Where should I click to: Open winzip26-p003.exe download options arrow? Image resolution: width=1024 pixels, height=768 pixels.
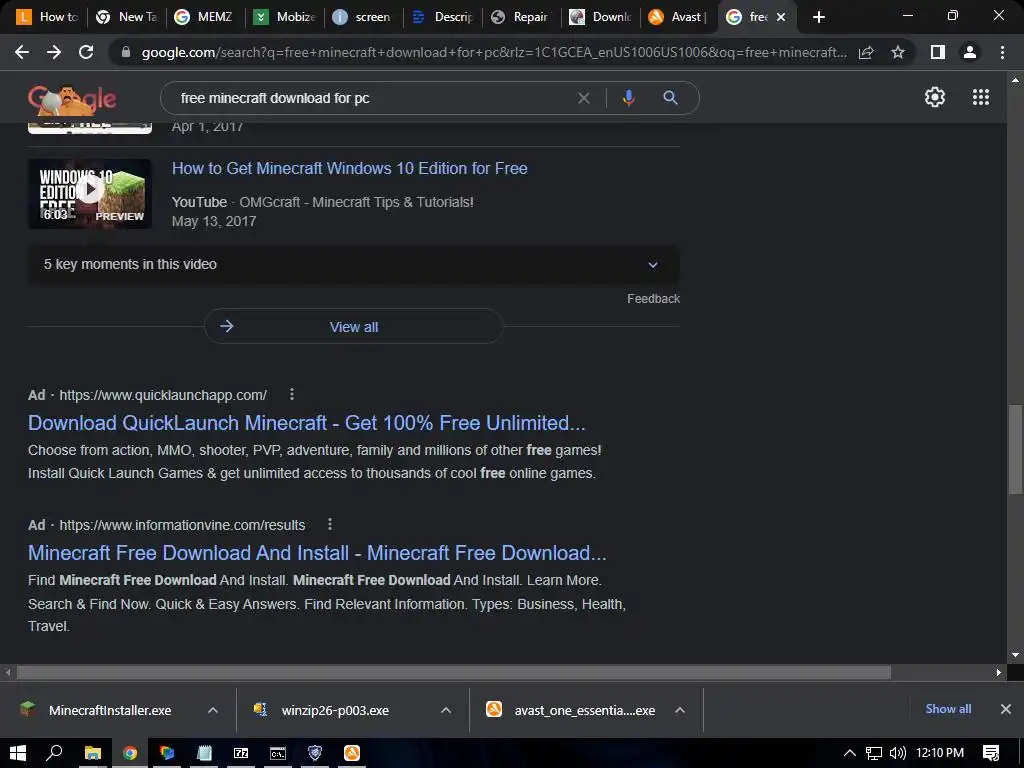pyautogui.click(x=446, y=710)
